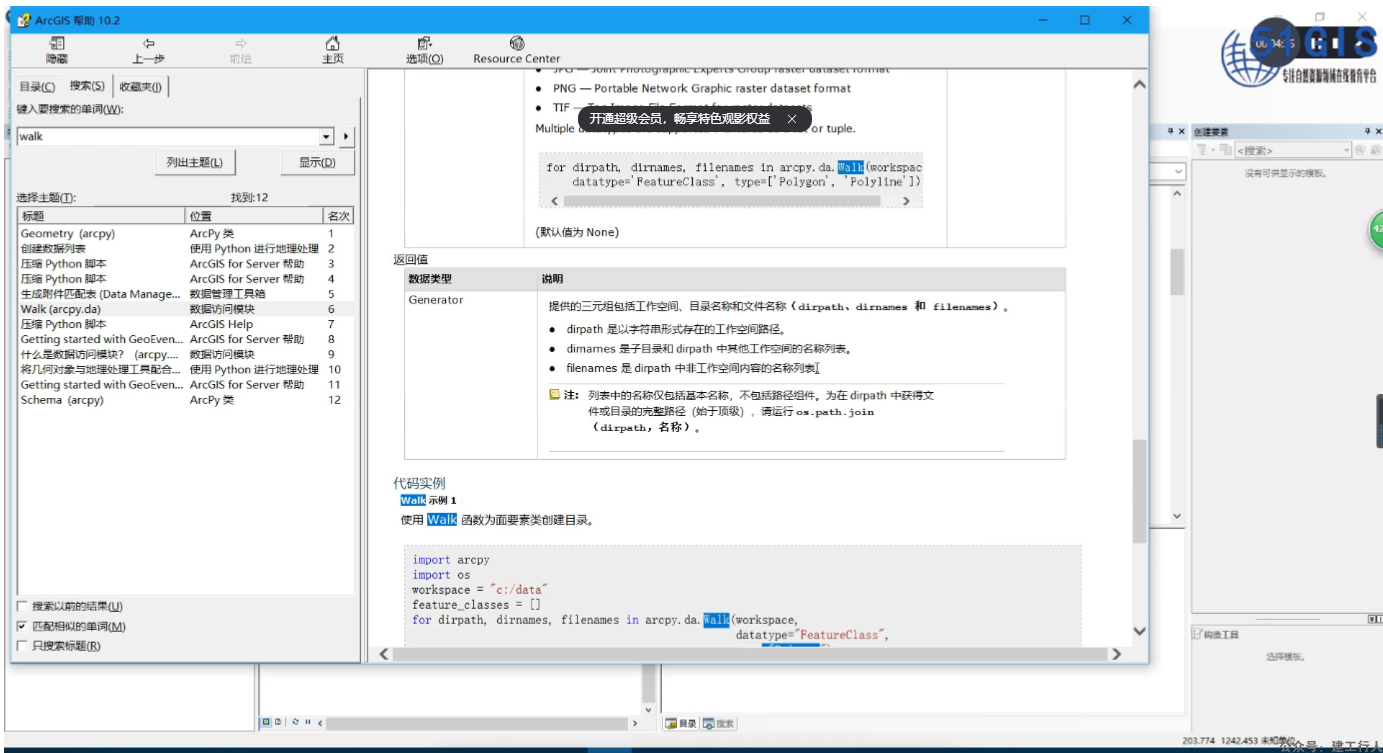Screen dimensions: 1383x753
Task: Dismiss the 开通超级会员 popup with its X
Action: point(792,119)
